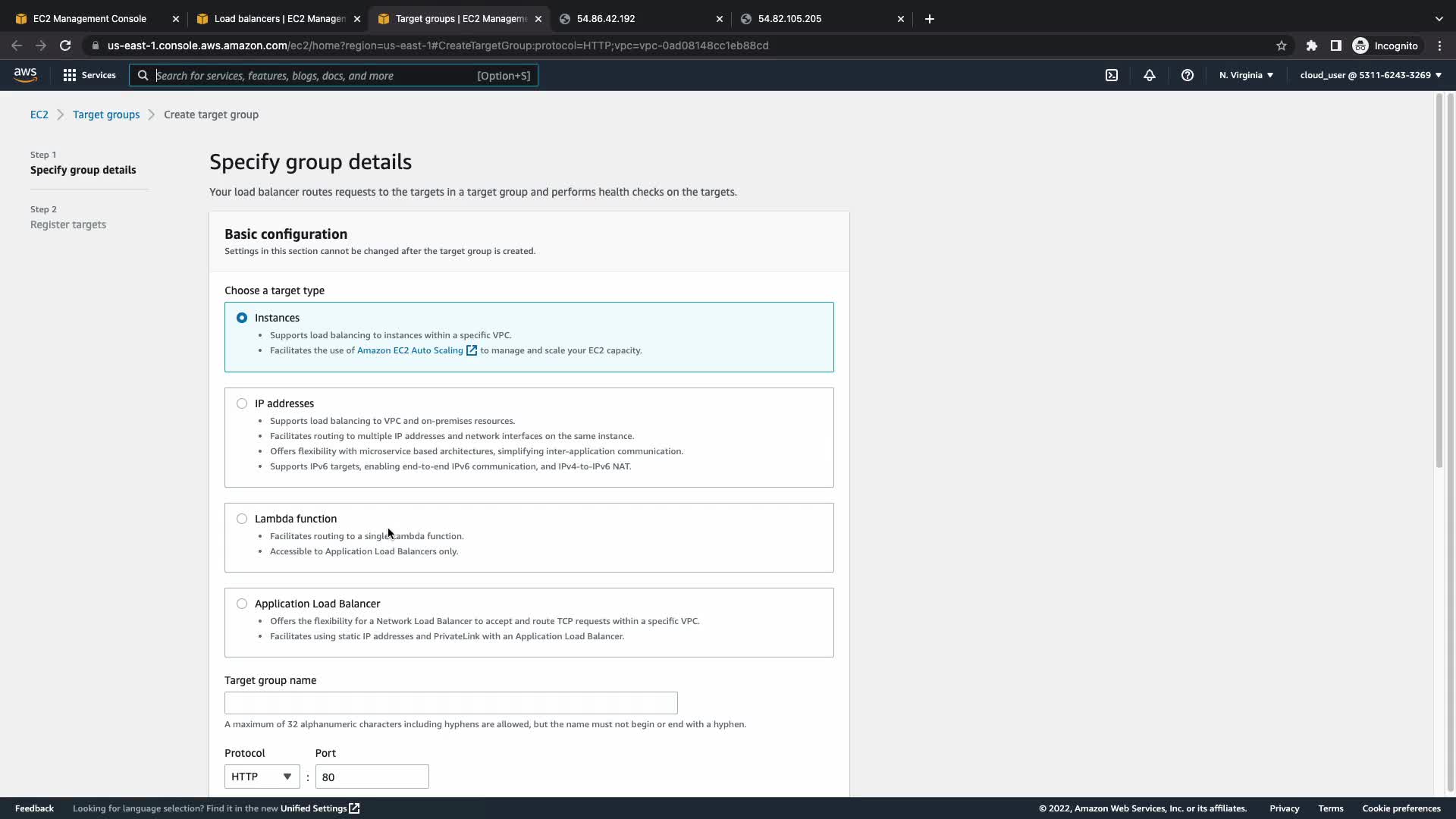Viewport: 1456px width, 819px height.
Task: Bookmark page with star icon
Action: 1281,45
